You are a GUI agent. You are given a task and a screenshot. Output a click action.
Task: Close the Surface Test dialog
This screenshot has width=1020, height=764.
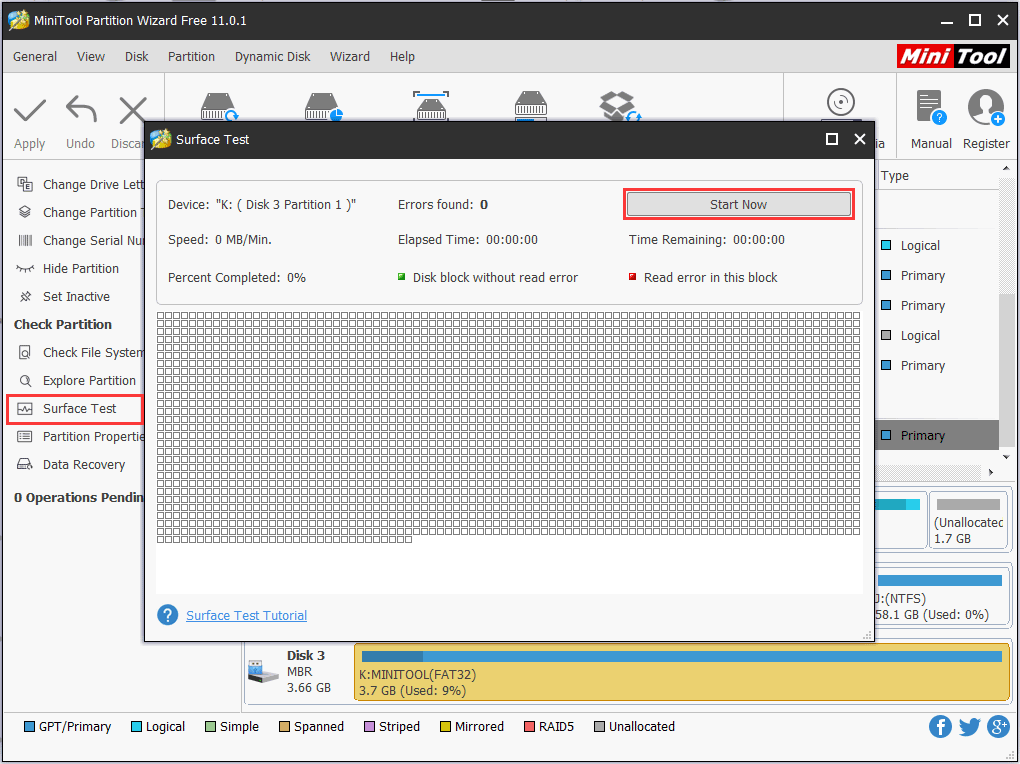[860, 139]
